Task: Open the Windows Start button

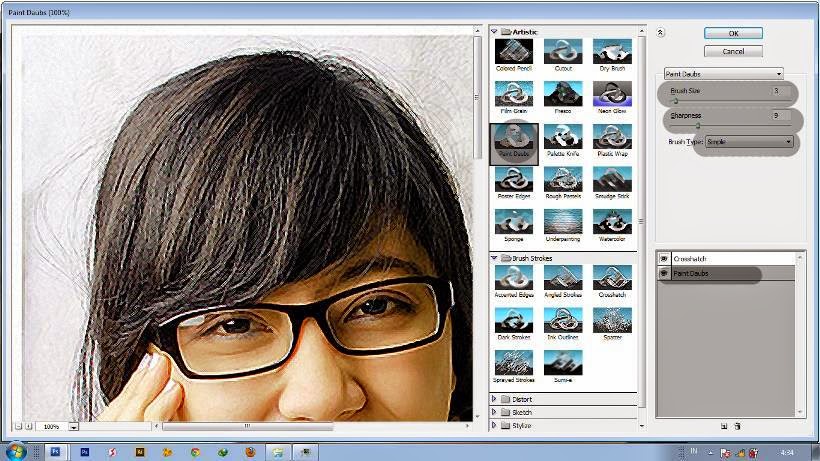Action: pos(15,452)
